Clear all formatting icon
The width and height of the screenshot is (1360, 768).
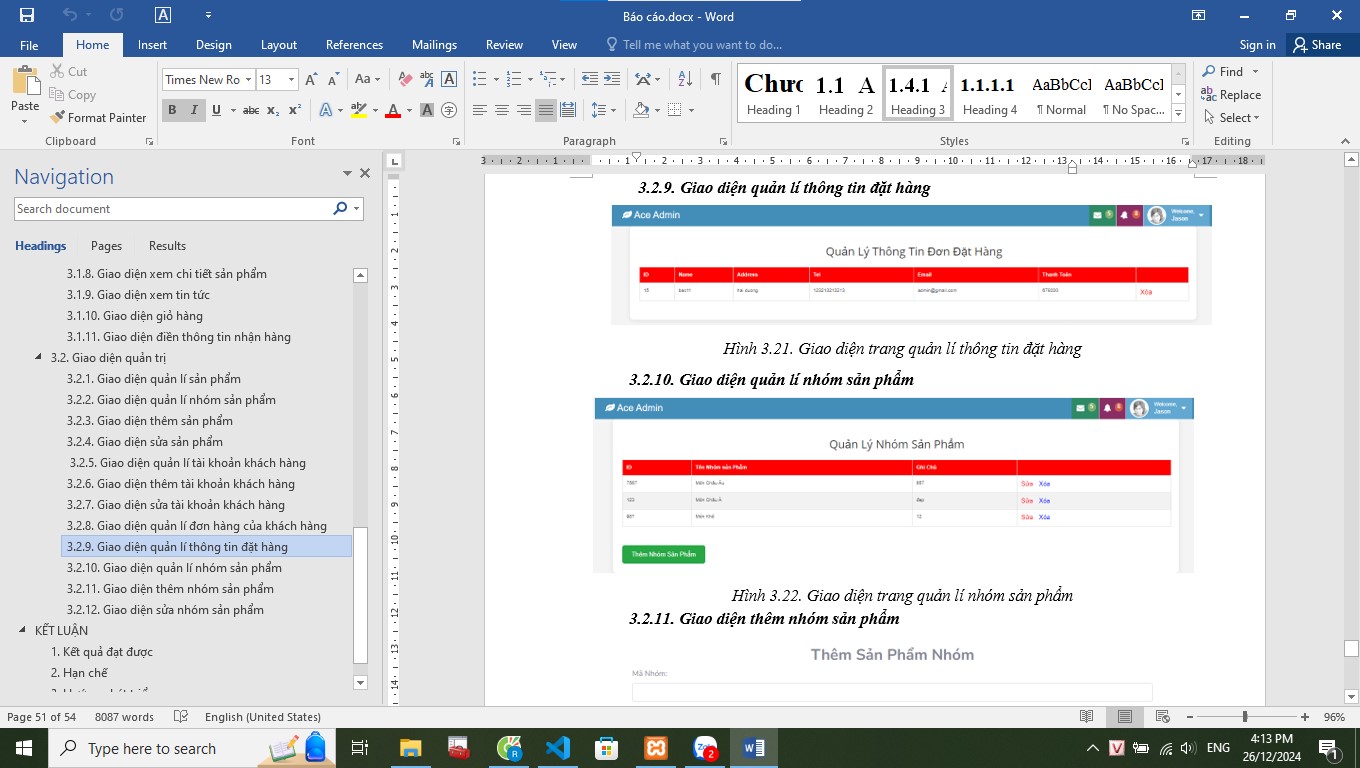tap(405, 79)
